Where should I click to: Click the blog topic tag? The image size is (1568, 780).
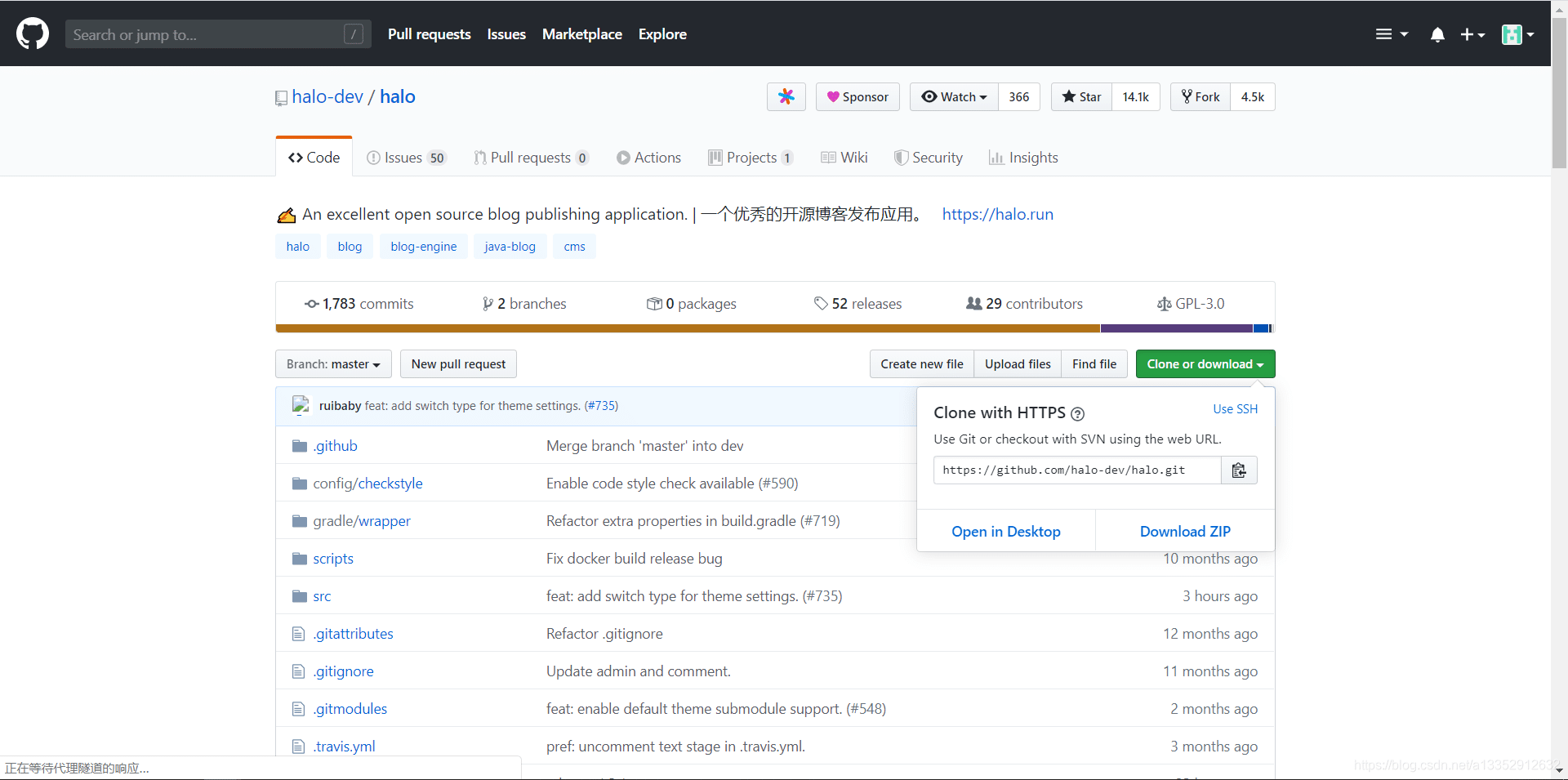pos(350,247)
